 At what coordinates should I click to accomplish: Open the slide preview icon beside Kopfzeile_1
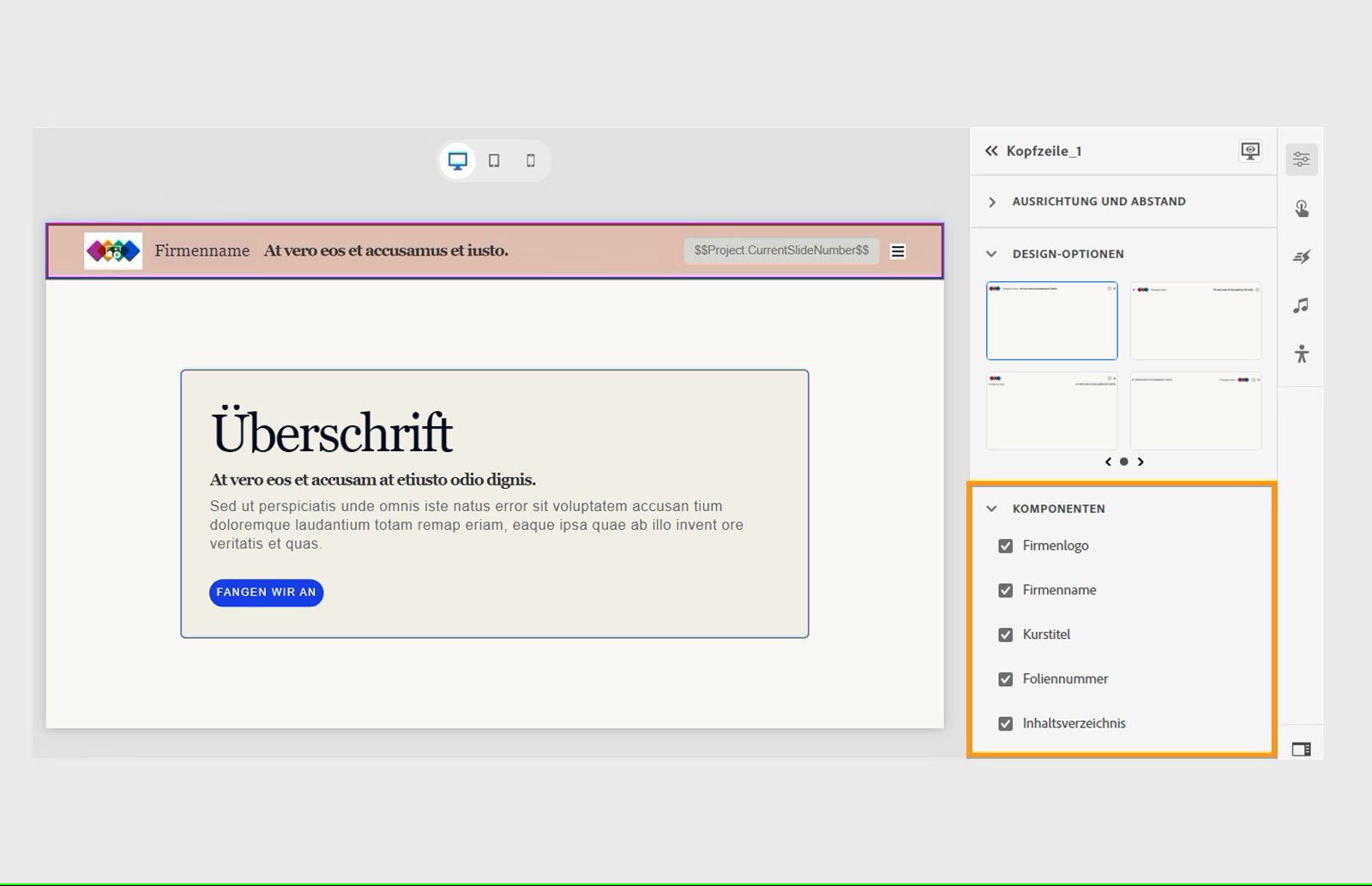pos(1251,151)
